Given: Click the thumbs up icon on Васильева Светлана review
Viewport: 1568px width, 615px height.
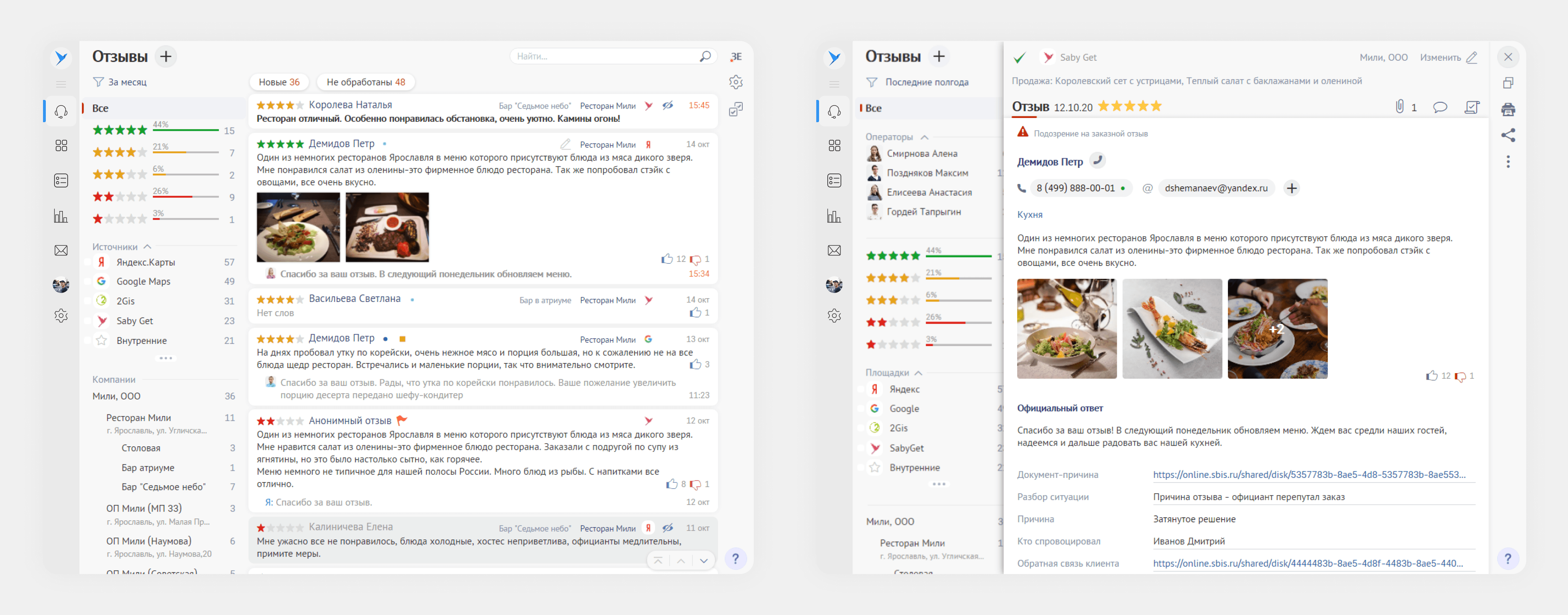Looking at the screenshot, I should tap(695, 313).
